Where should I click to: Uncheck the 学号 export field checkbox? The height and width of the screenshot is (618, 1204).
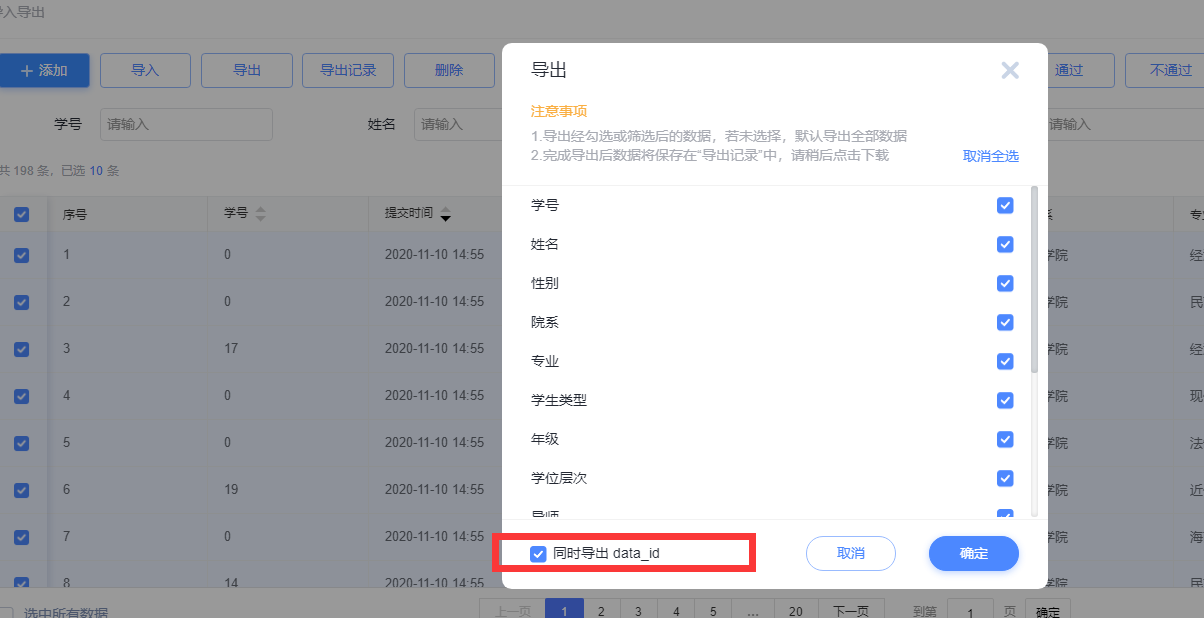coord(1005,205)
